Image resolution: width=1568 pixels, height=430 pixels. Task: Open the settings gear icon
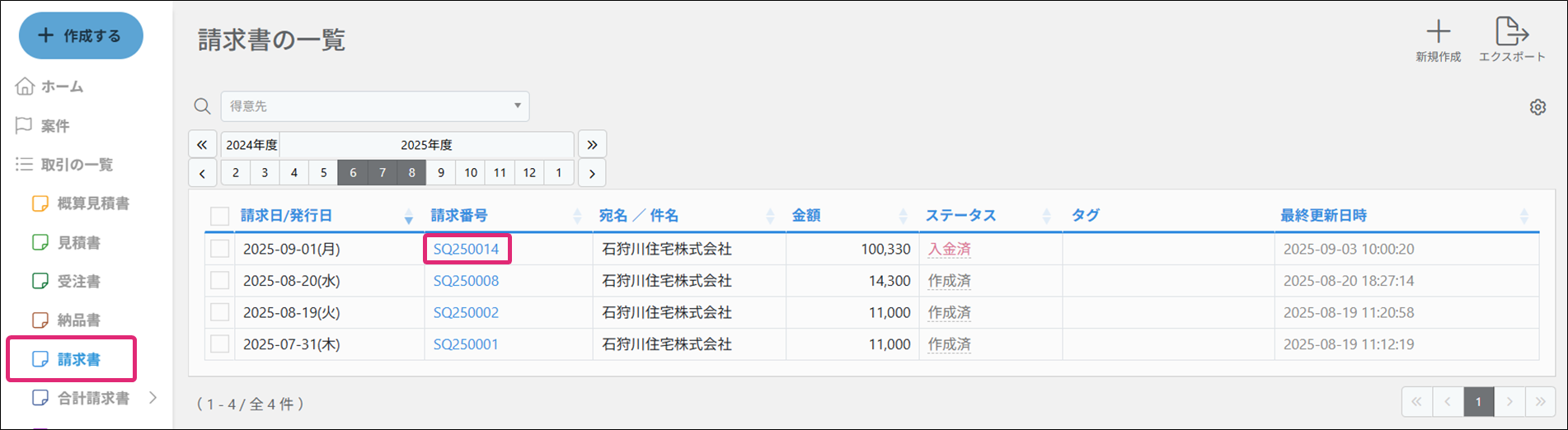pos(1537,107)
